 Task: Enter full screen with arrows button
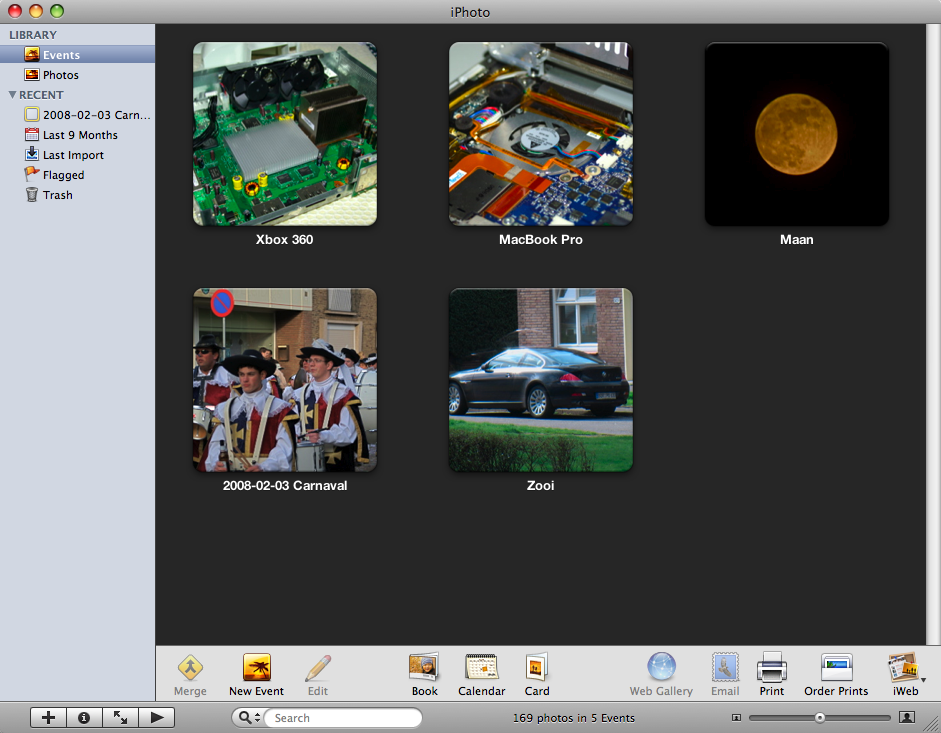120,717
